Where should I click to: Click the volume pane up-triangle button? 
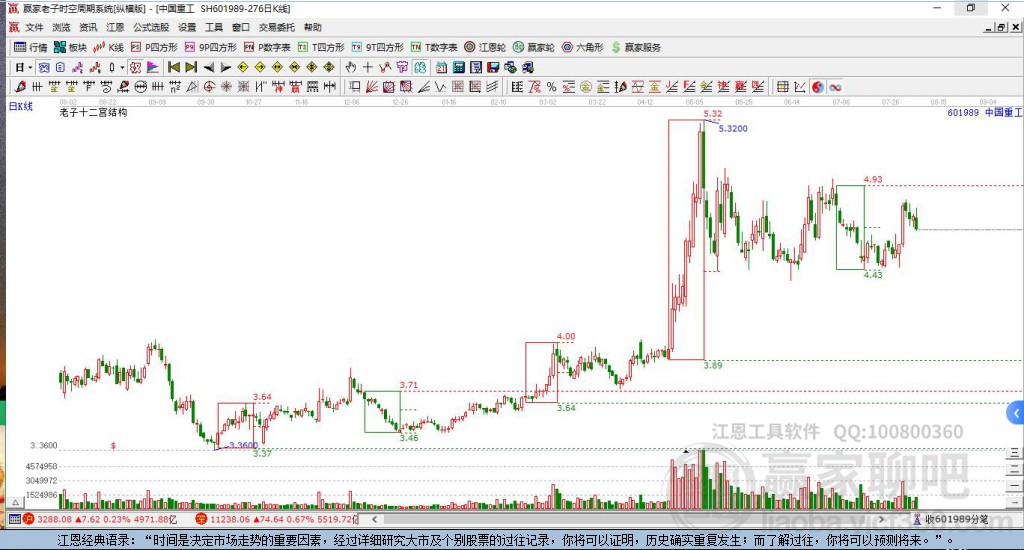16,502
